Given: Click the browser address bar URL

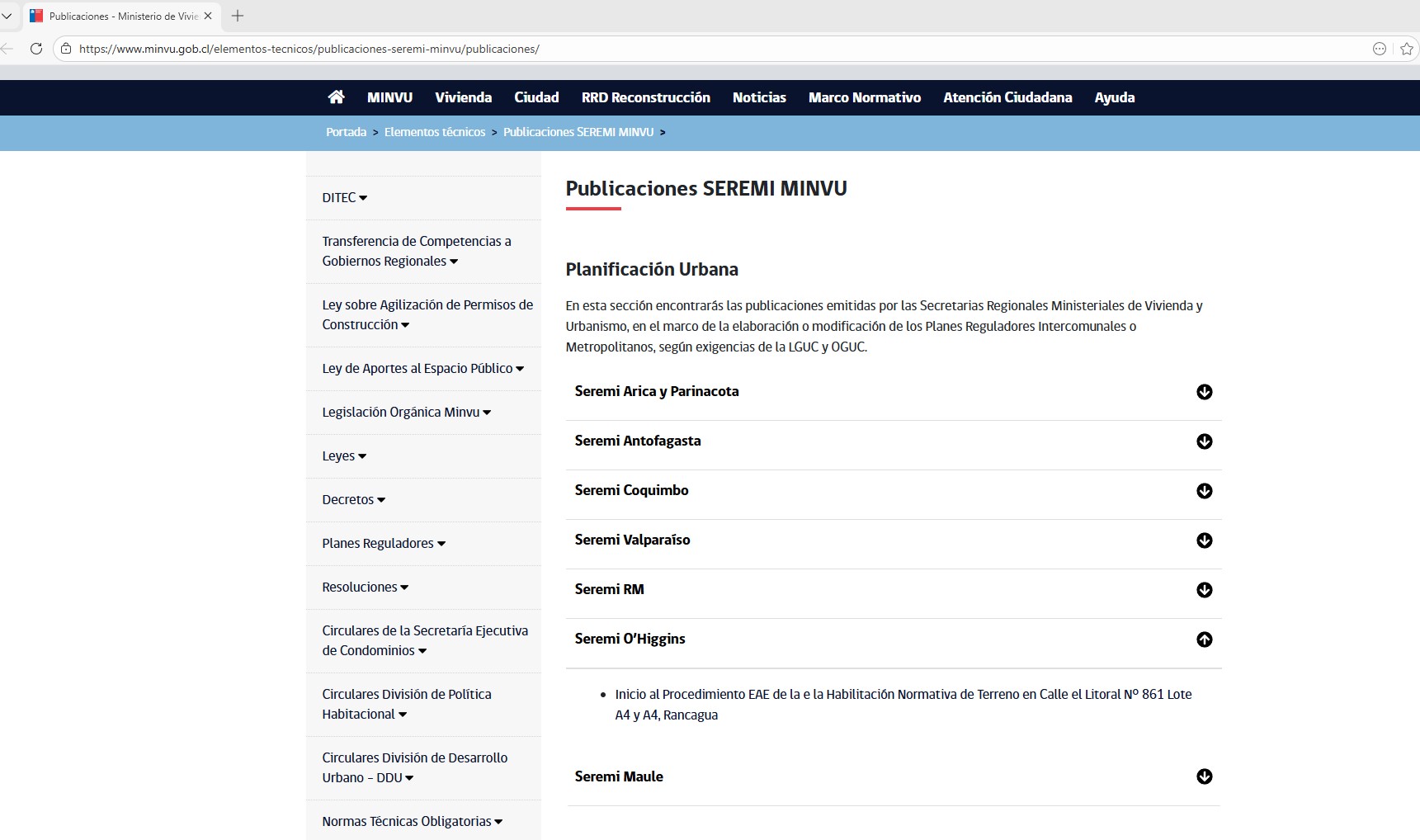Looking at the screenshot, I should click(x=309, y=49).
